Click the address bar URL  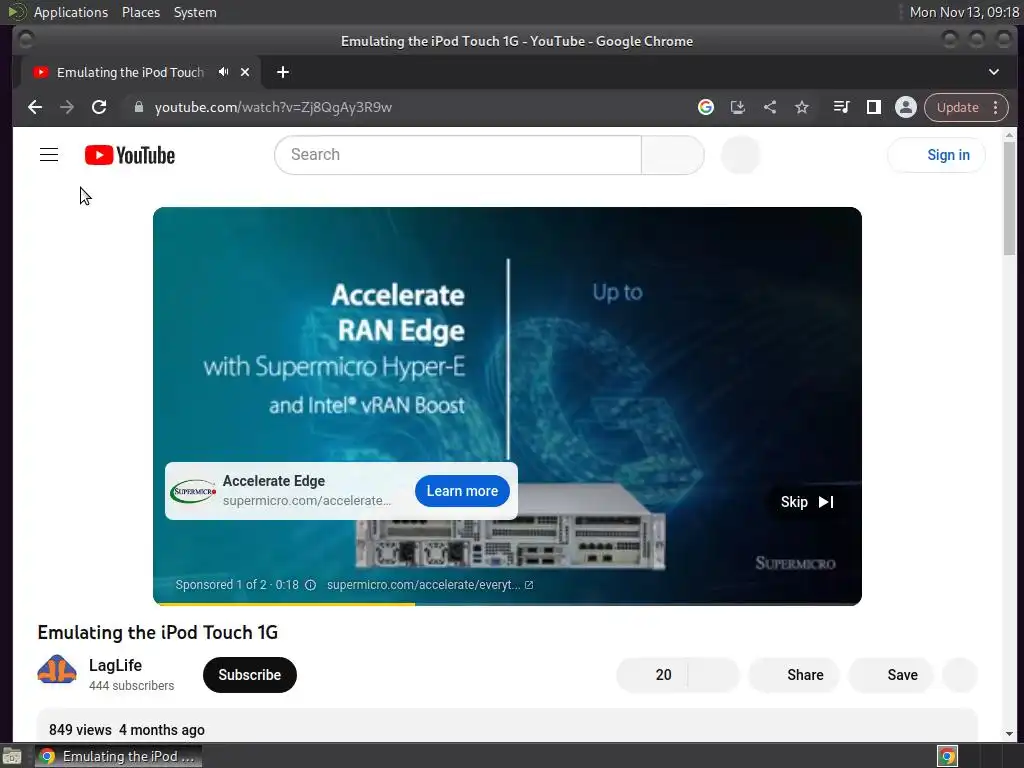pos(273,107)
